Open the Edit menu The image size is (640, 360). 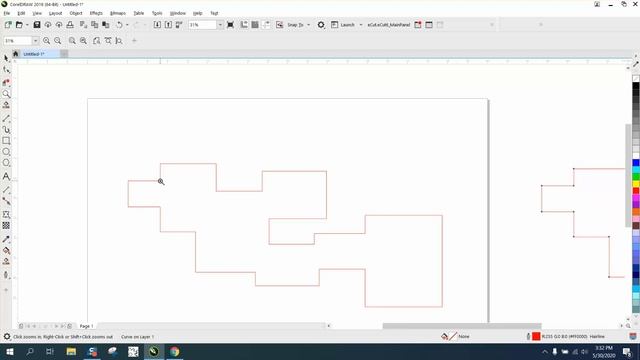[21, 13]
